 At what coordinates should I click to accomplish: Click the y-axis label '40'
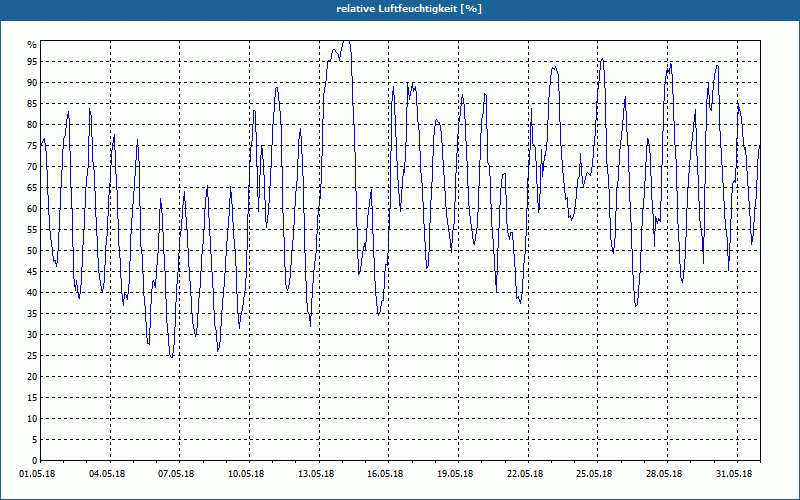[32, 292]
